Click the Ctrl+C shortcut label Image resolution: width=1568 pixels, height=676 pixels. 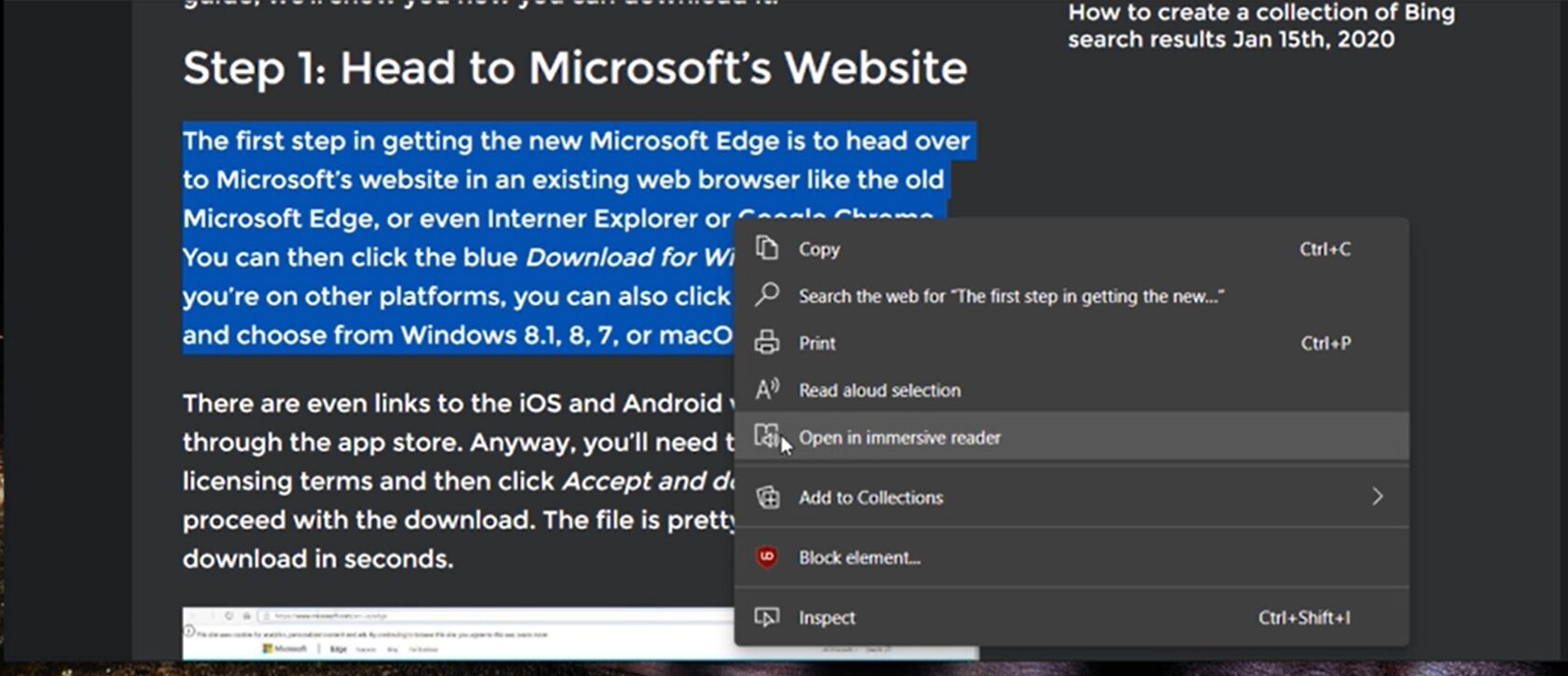[1325, 249]
